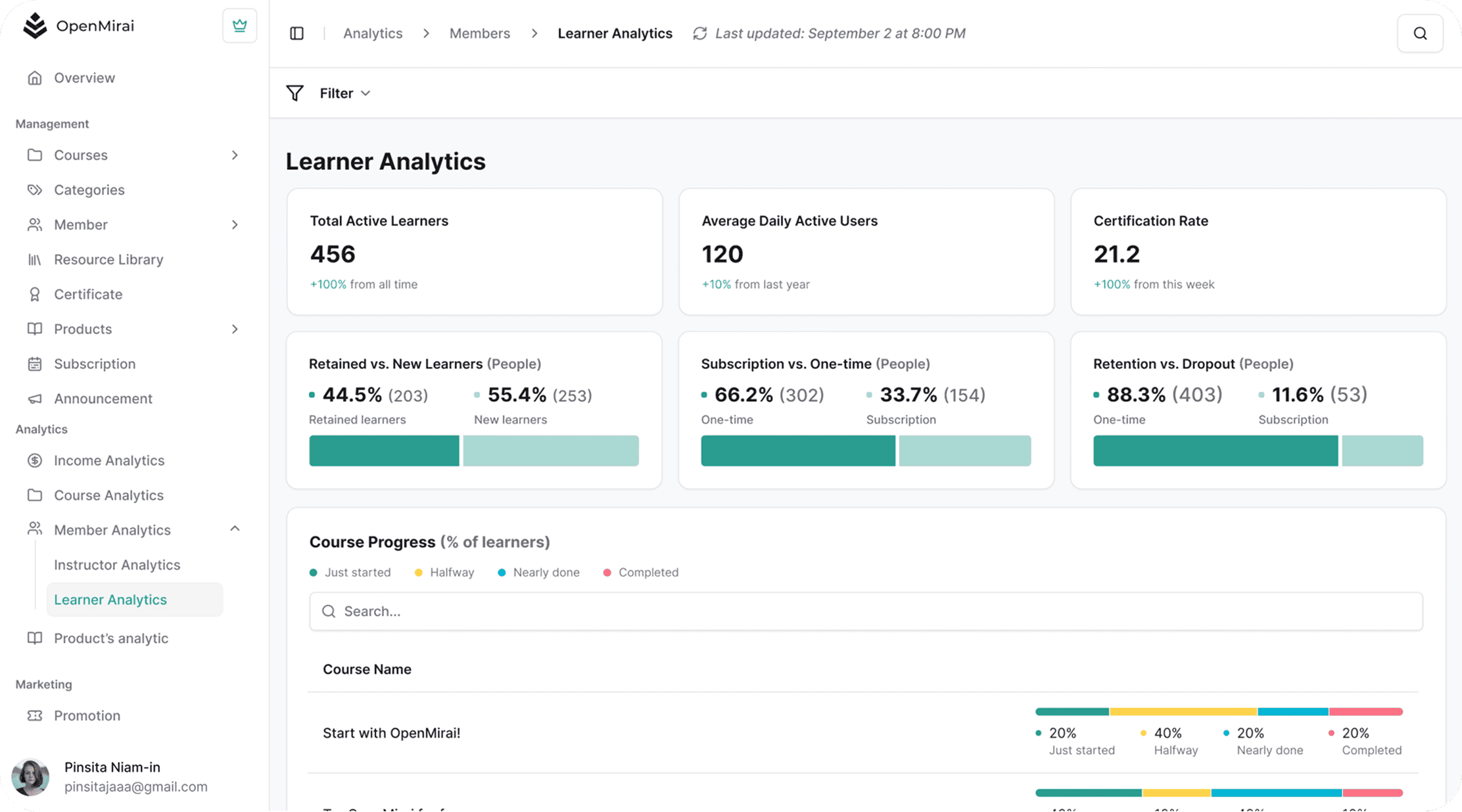Click the course Search input field

tap(866, 612)
